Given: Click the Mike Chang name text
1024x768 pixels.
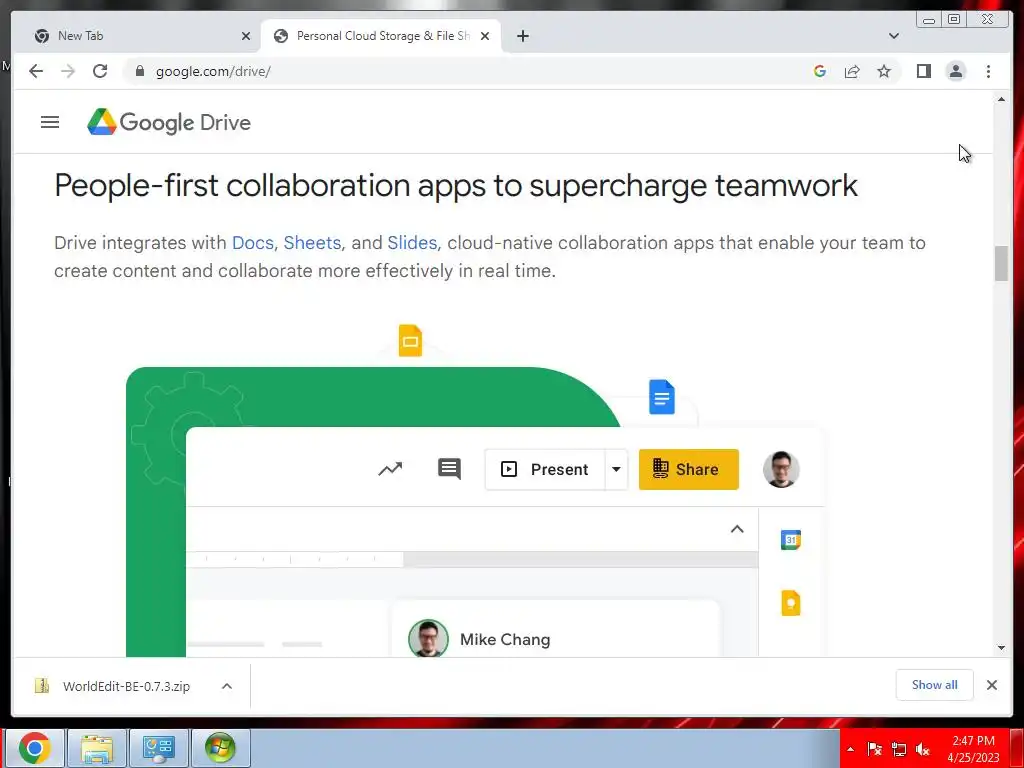Looking at the screenshot, I should pyautogui.click(x=505, y=639).
